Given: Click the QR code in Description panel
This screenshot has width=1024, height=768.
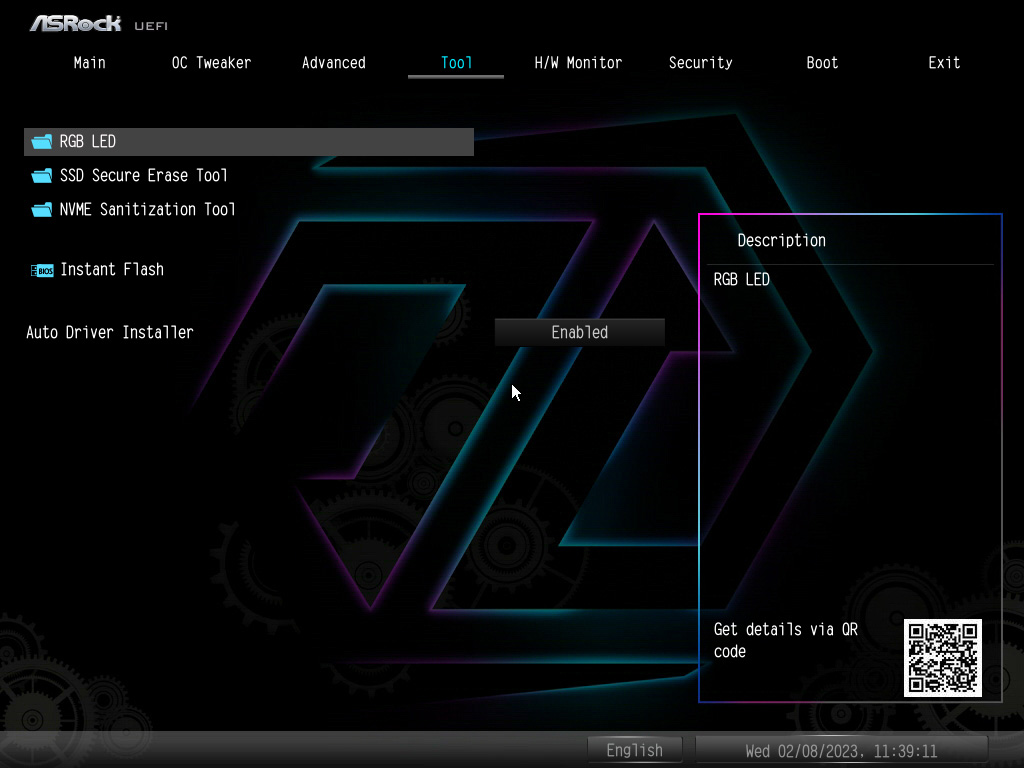Looking at the screenshot, I should pyautogui.click(x=942, y=658).
